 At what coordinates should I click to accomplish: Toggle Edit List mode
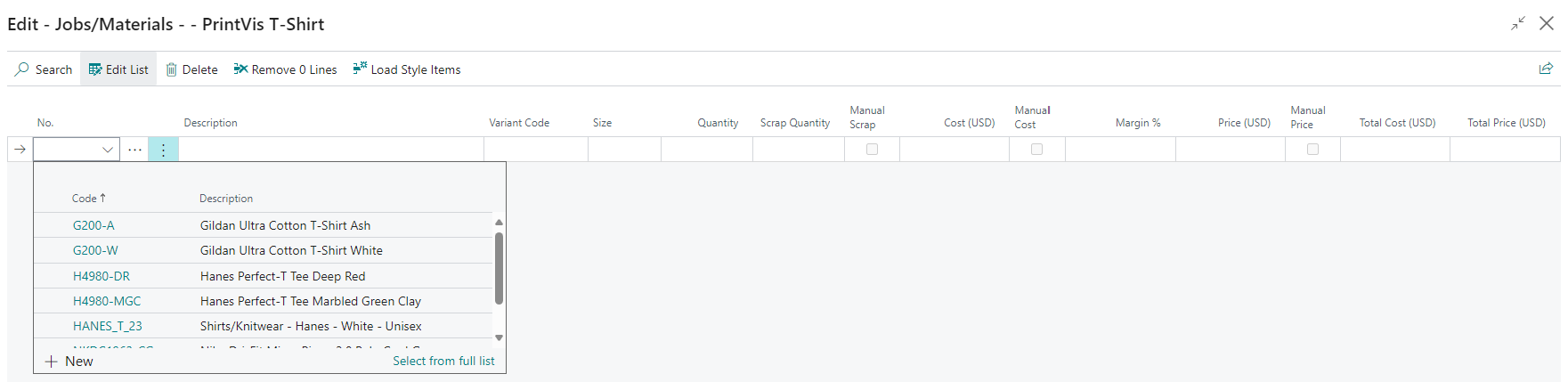point(118,69)
